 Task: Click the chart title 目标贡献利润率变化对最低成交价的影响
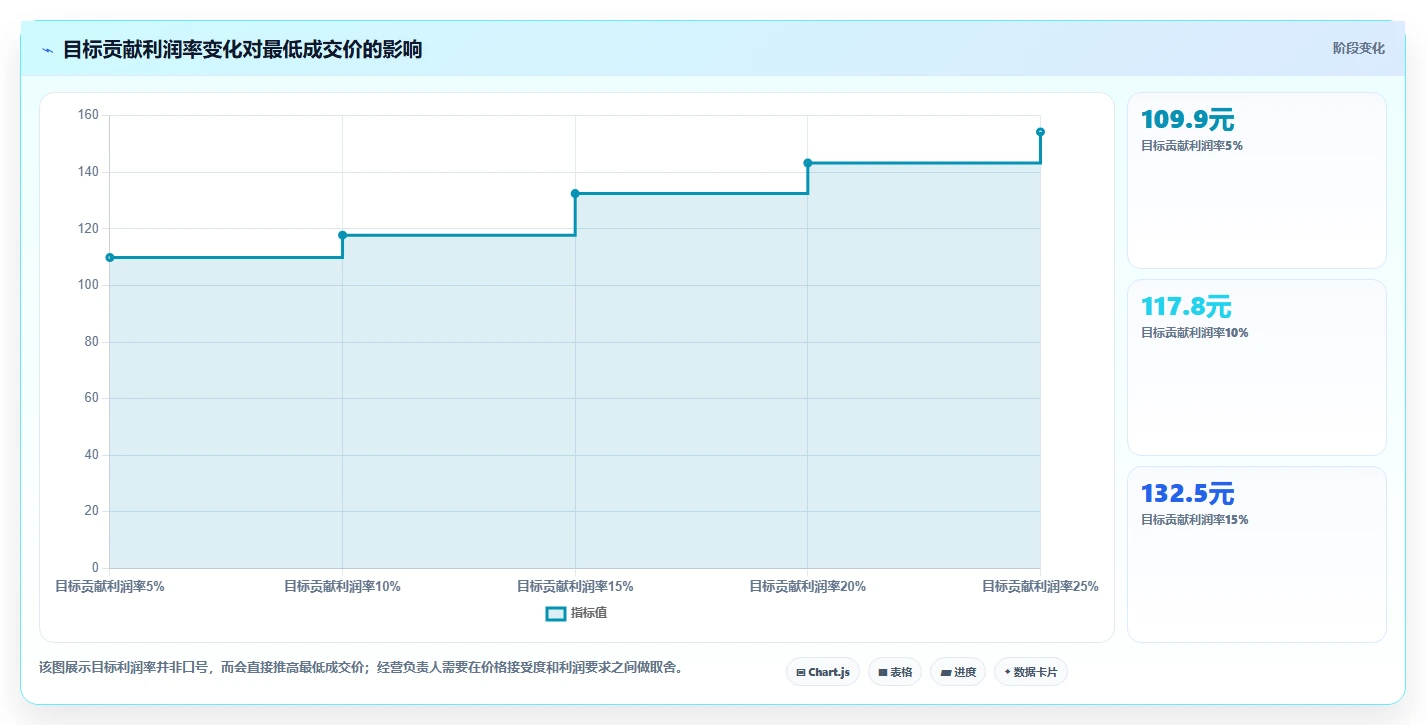coord(242,49)
